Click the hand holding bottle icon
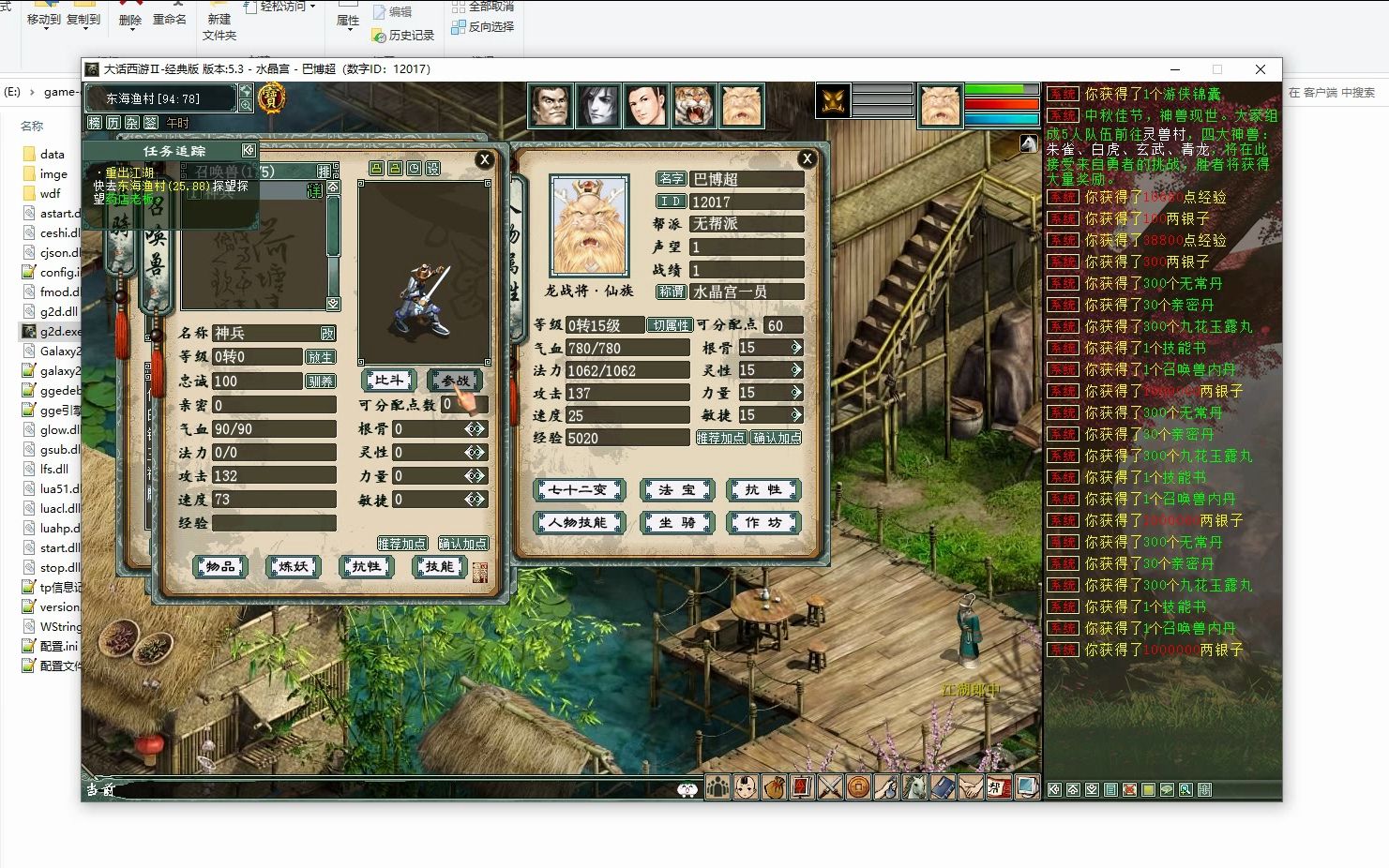This screenshot has height=868, width=1389. pyautogui.click(x=886, y=787)
